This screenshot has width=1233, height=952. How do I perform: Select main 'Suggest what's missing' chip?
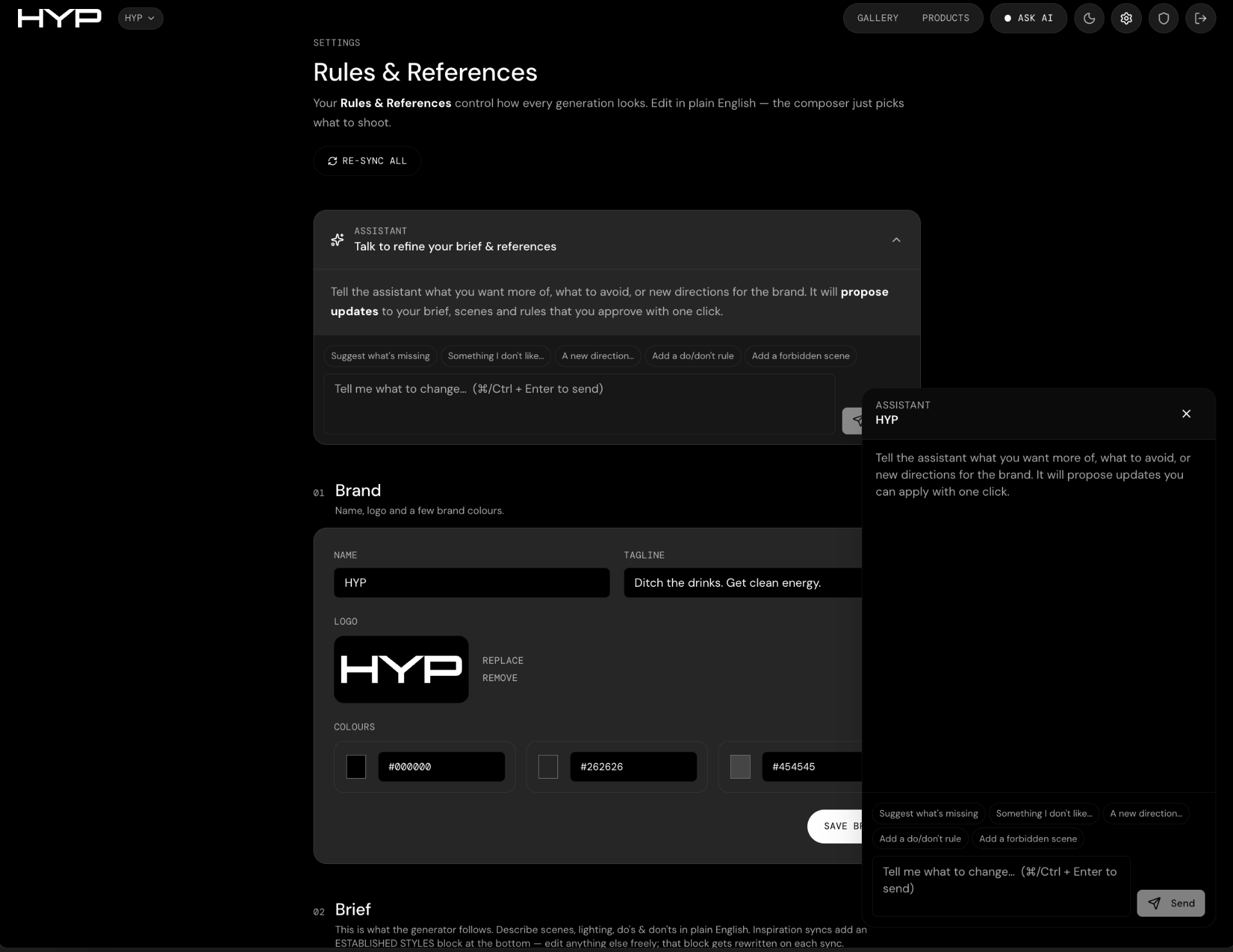380,356
